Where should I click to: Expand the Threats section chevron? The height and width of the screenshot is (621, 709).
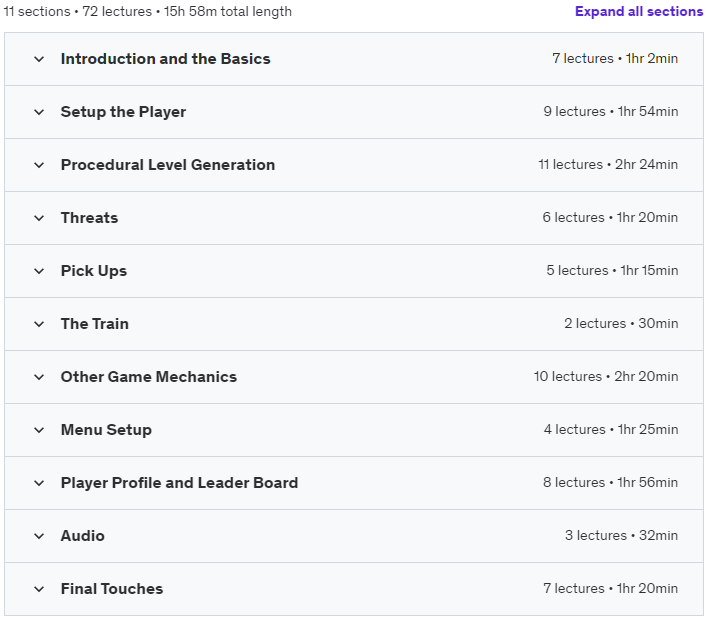[39, 218]
